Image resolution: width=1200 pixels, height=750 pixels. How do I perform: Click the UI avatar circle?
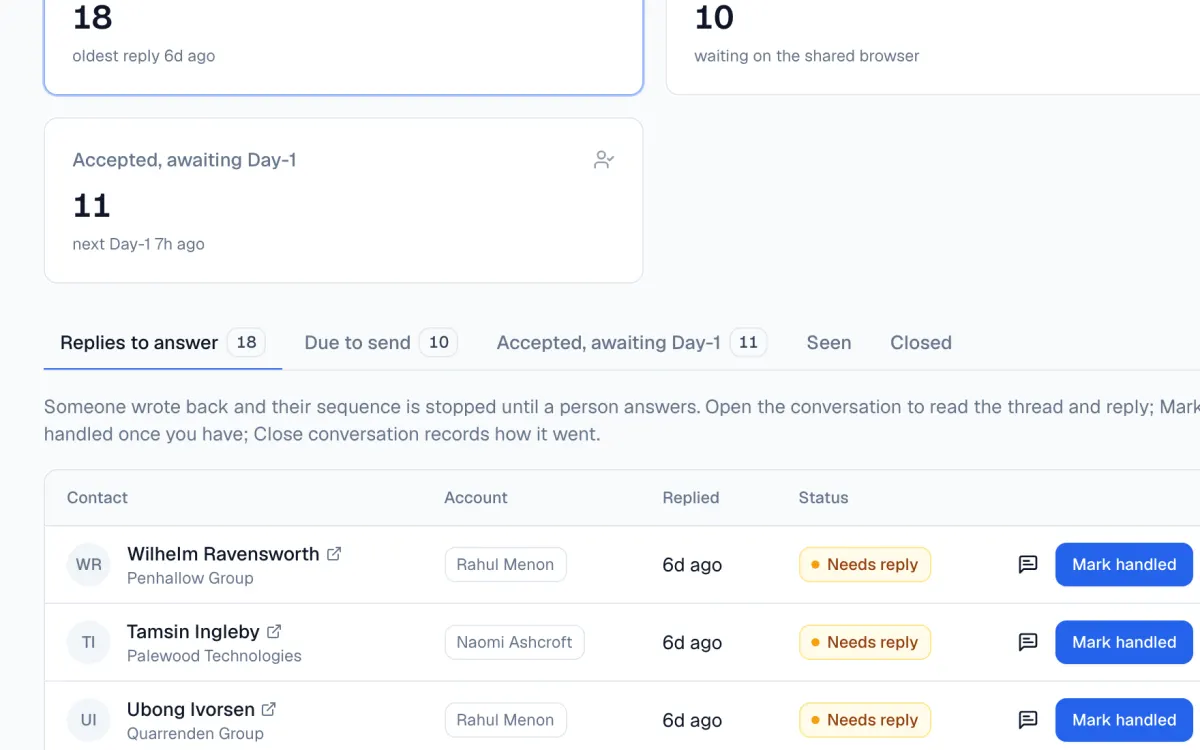[89, 720]
